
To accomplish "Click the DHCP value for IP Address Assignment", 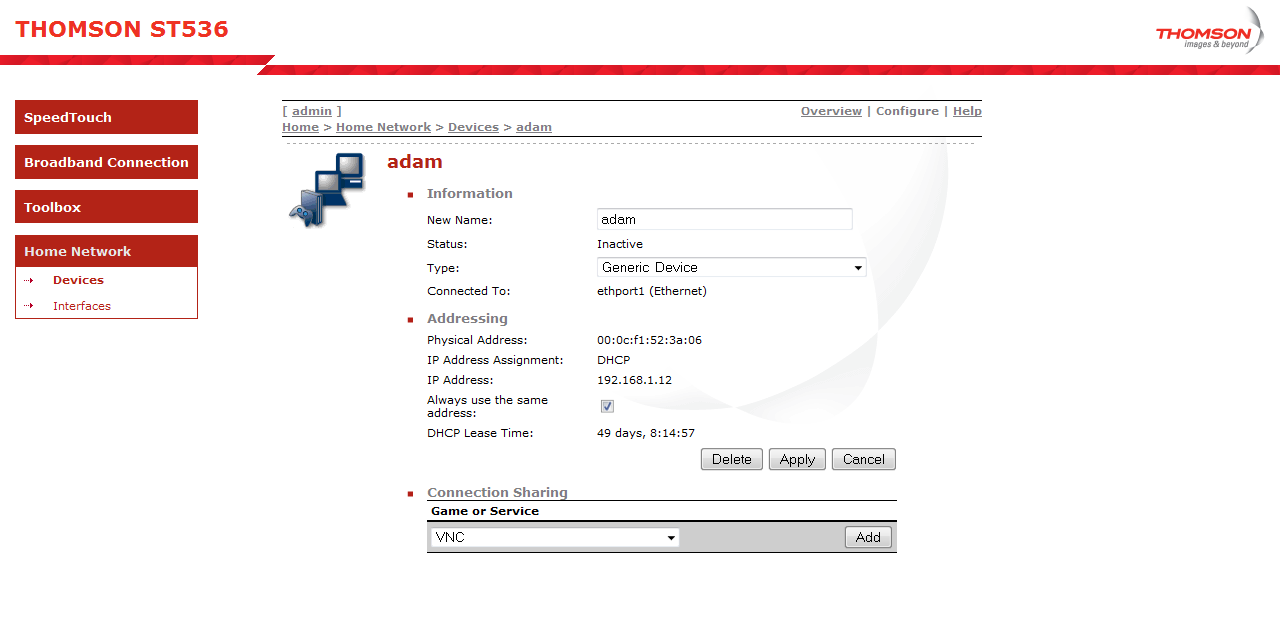I will coord(614,360).
